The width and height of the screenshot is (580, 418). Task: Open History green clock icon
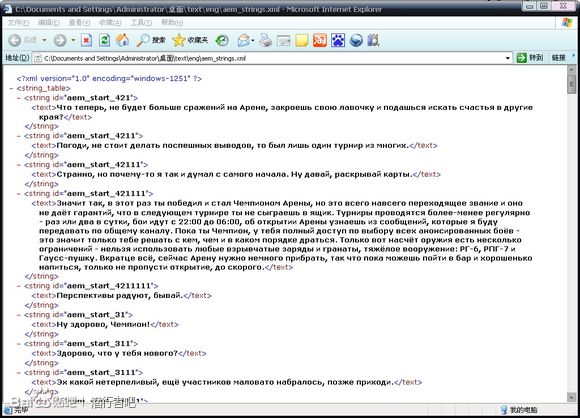click(x=222, y=40)
